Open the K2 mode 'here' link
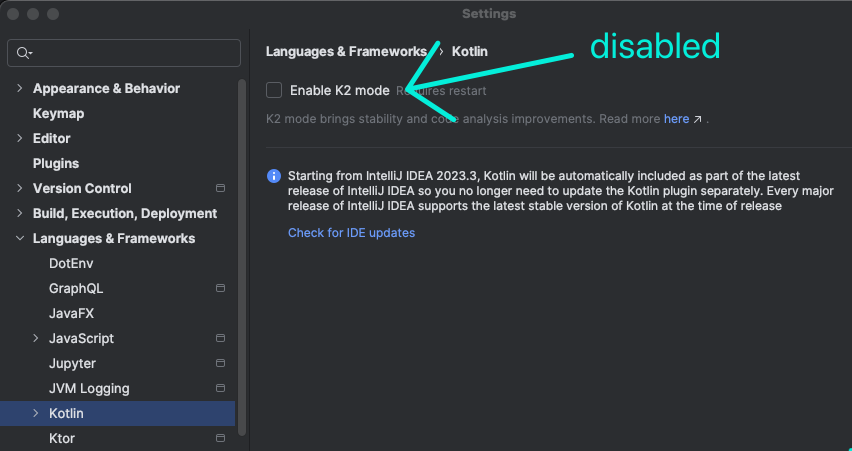 676,119
